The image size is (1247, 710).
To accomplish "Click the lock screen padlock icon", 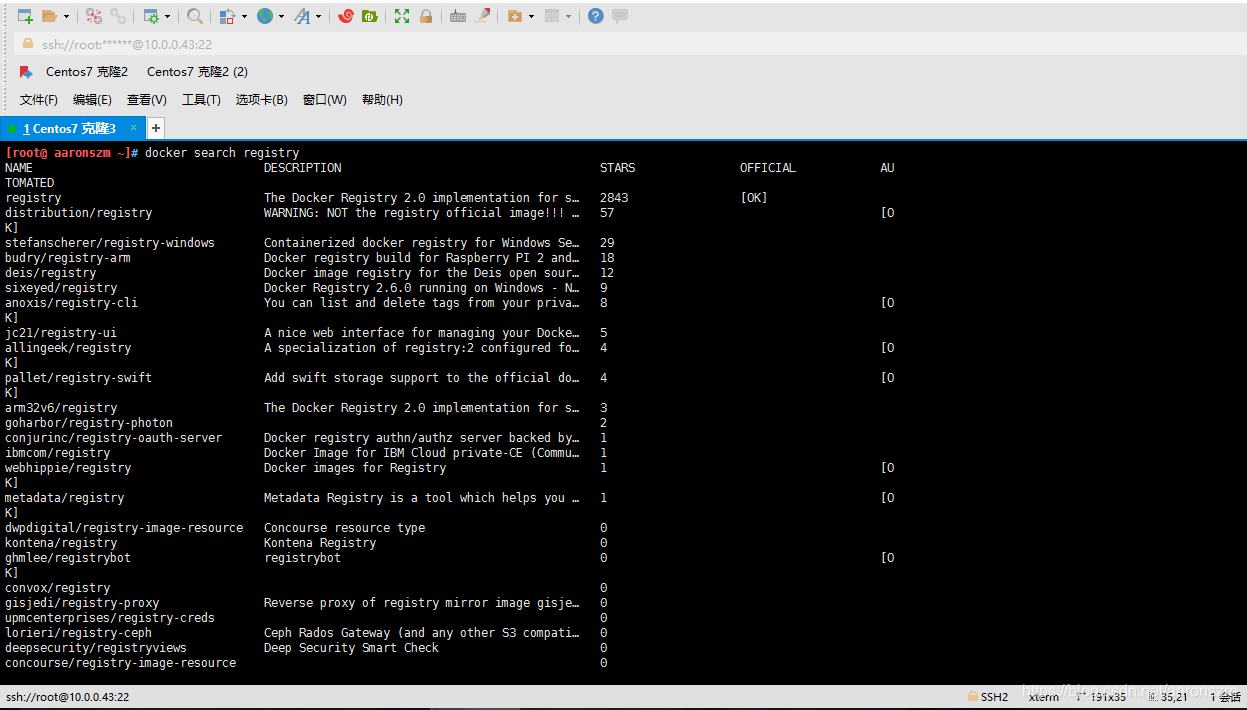I will click(426, 16).
